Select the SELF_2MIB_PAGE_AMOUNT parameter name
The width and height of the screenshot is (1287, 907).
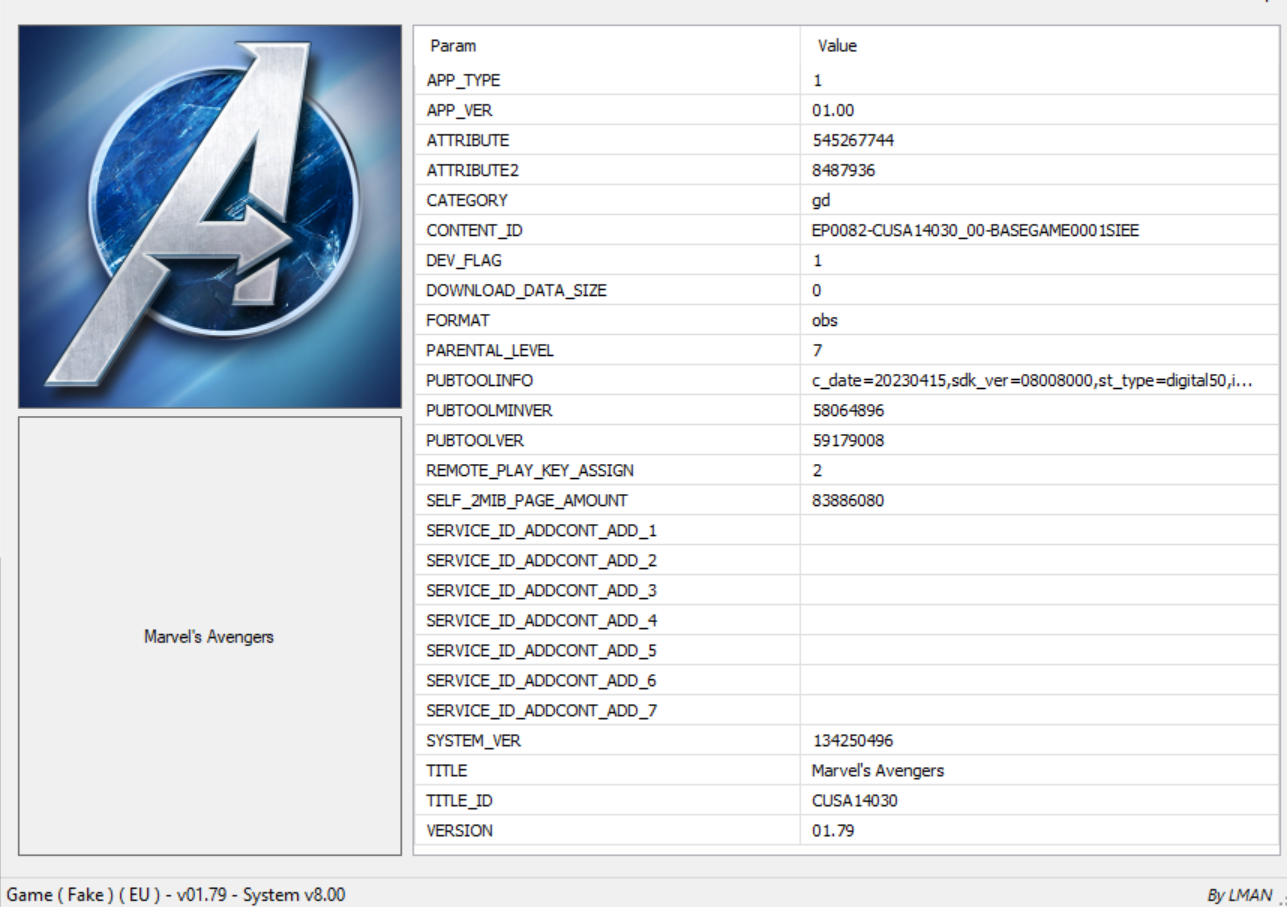526,501
